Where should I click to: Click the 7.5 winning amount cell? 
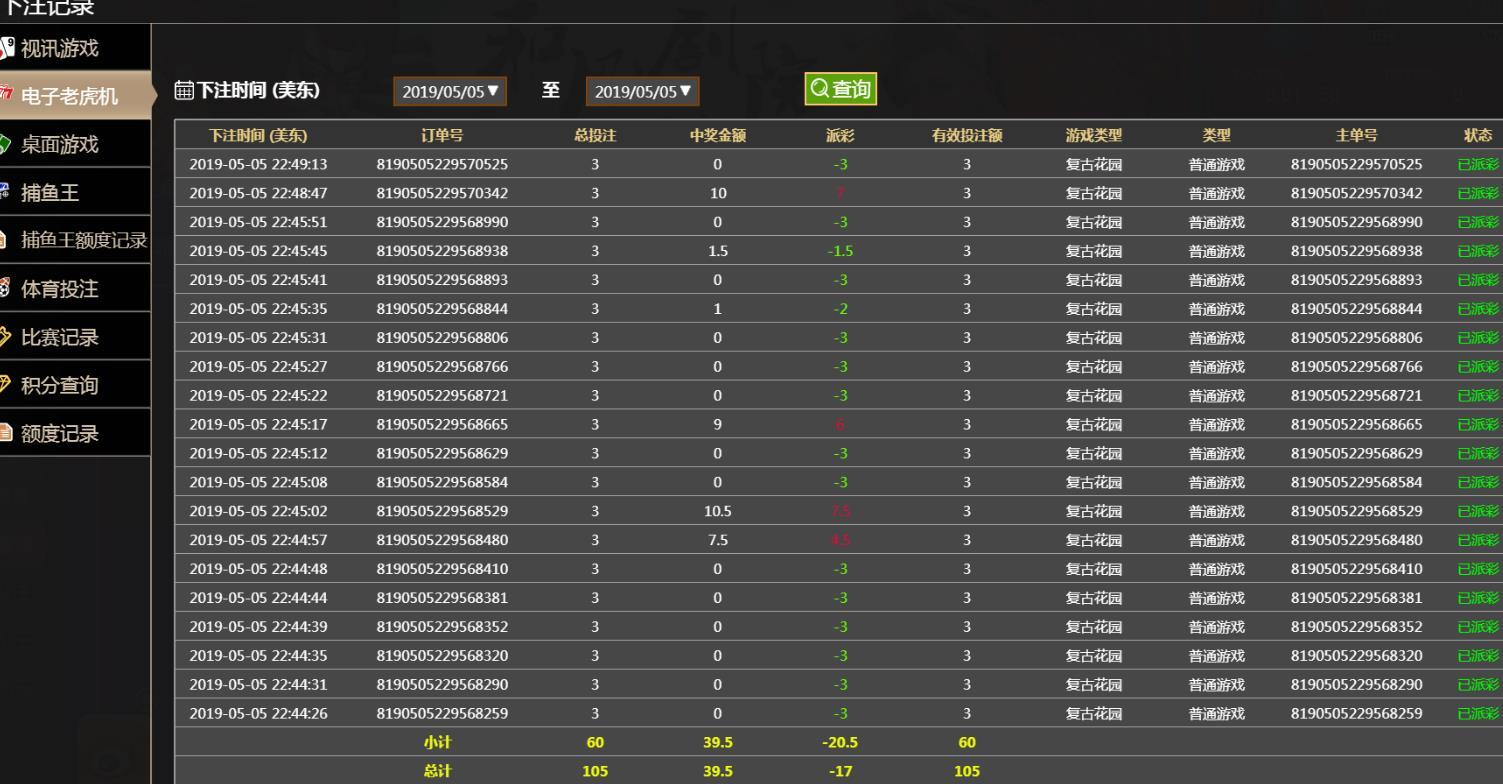click(x=718, y=540)
